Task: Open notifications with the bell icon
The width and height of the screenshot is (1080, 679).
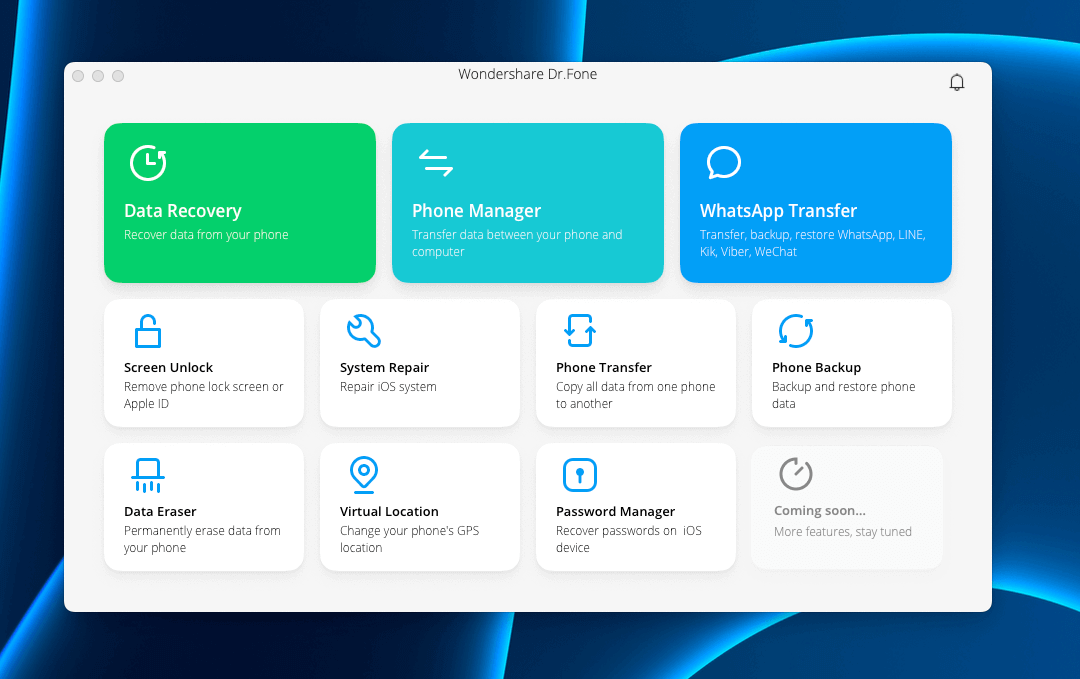Action: point(957,82)
